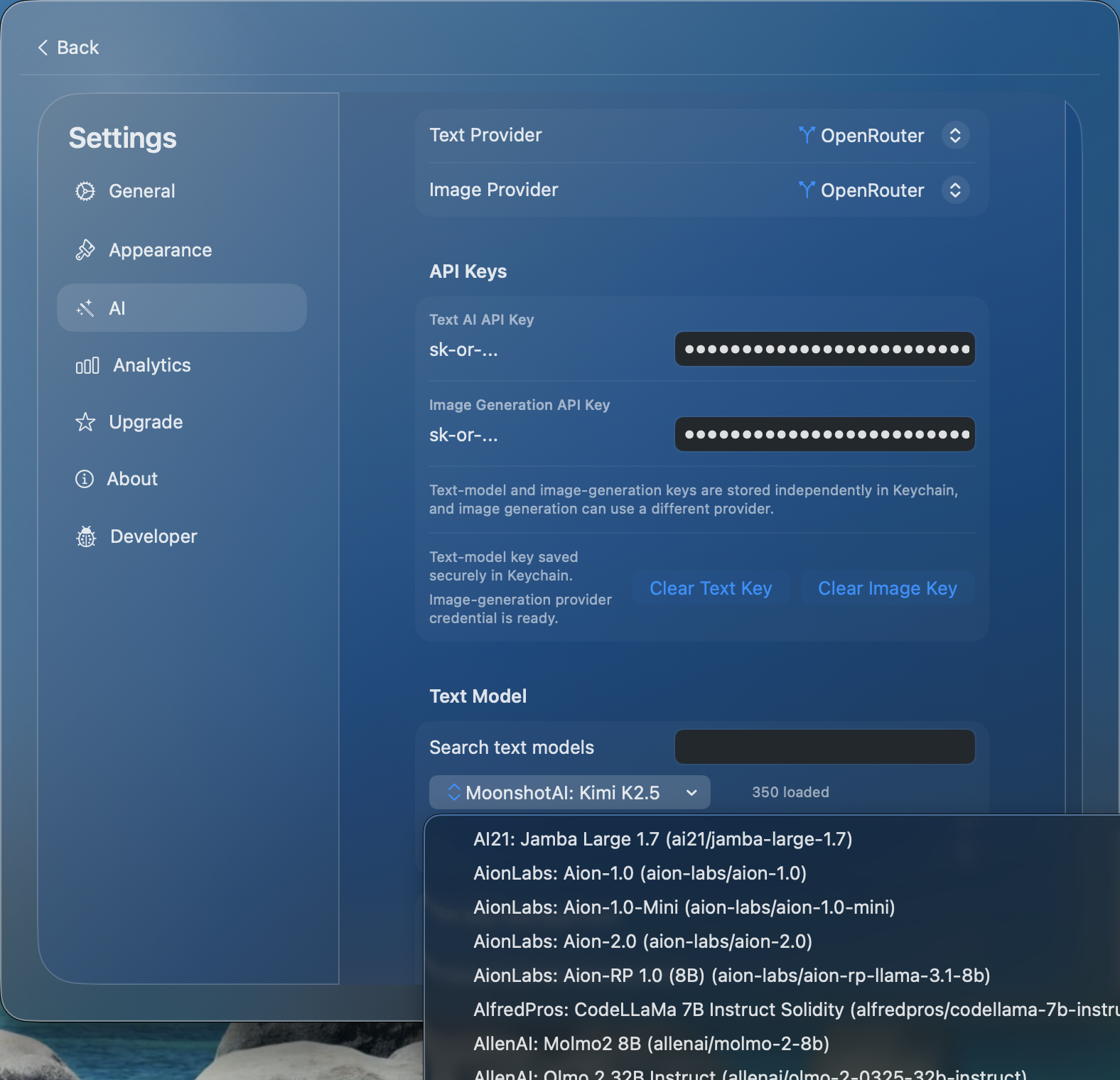Click the 'Settings' sidebar title

pos(123,138)
